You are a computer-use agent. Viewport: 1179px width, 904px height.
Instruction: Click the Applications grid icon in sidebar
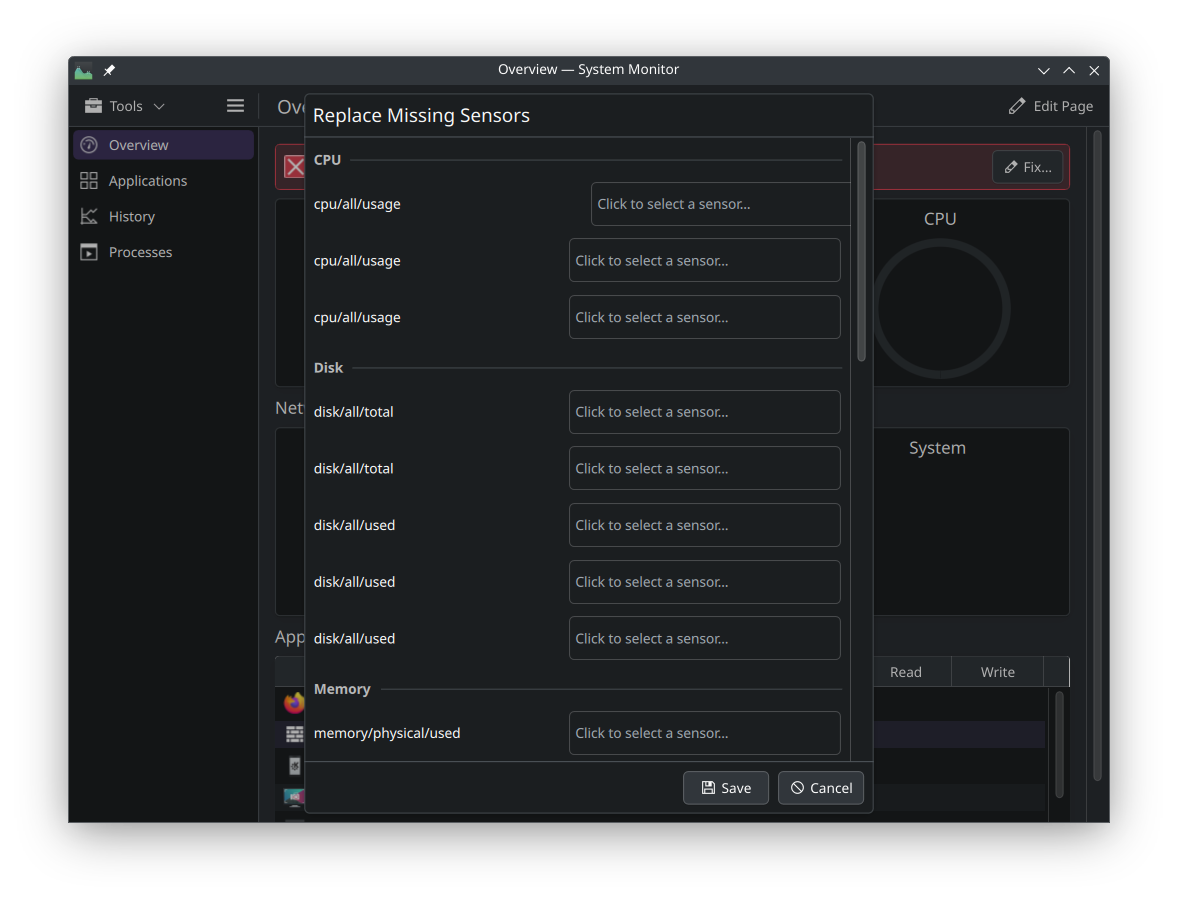pyautogui.click(x=89, y=181)
